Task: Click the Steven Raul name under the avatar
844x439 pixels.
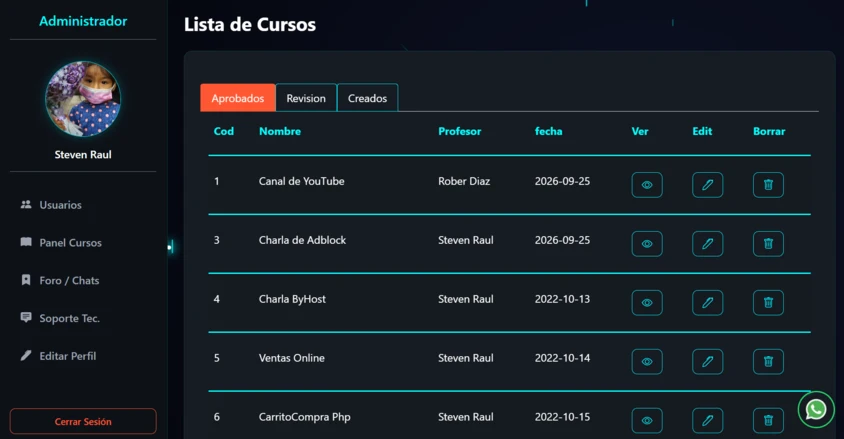Action: point(83,155)
